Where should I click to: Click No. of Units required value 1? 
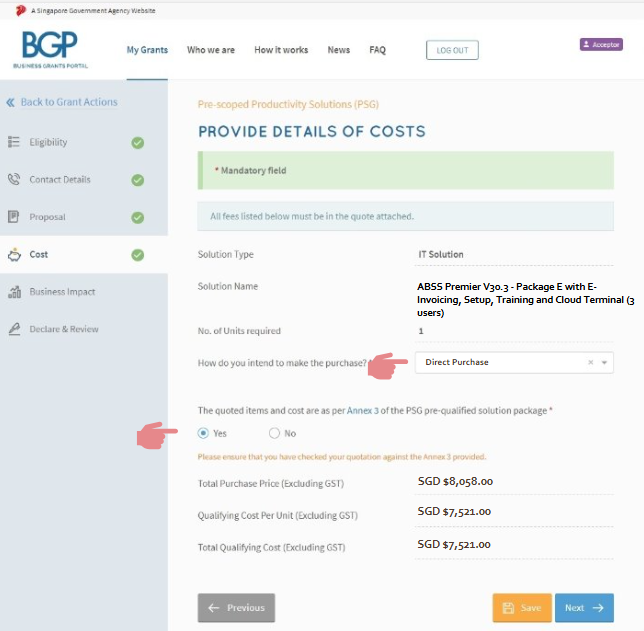pyautogui.click(x=421, y=331)
